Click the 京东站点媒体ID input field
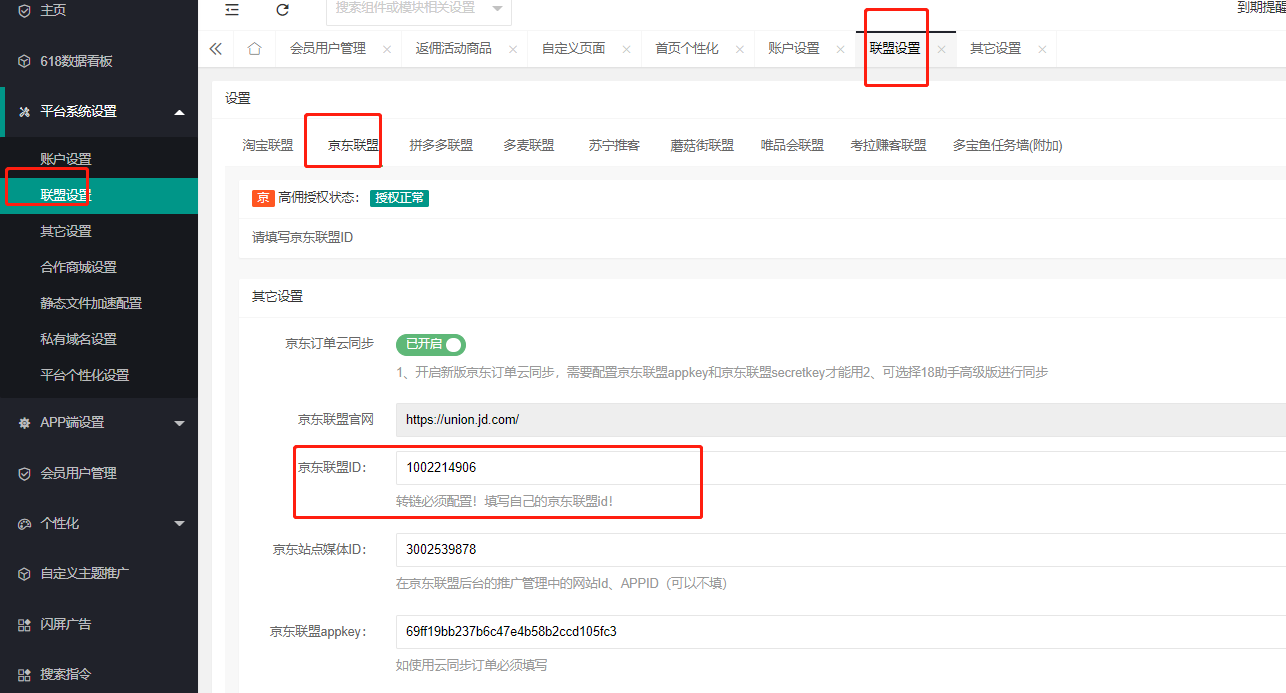The width and height of the screenshot is (1286, 693). click(x=840, y=549)
